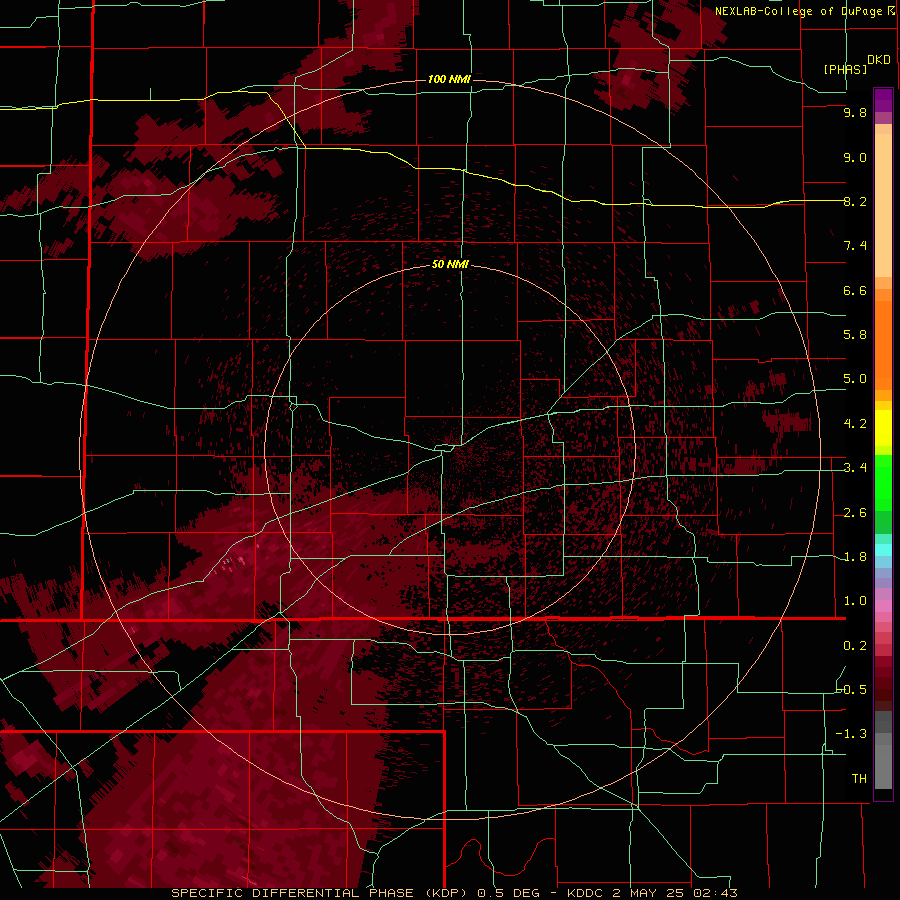900x900 pixels.
Task: Click the gray section at the color bar bottom
Action: [883, 752]
